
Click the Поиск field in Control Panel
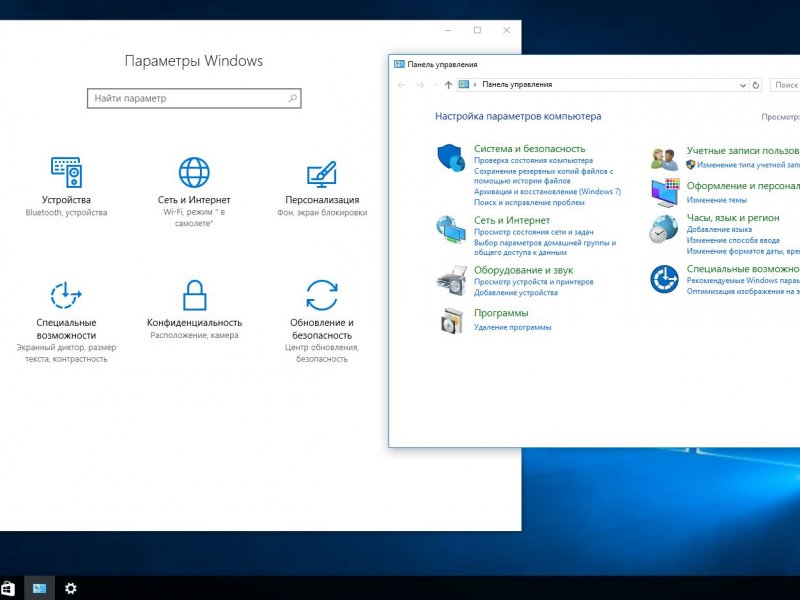pyautogui.click(x=785, y=85)
